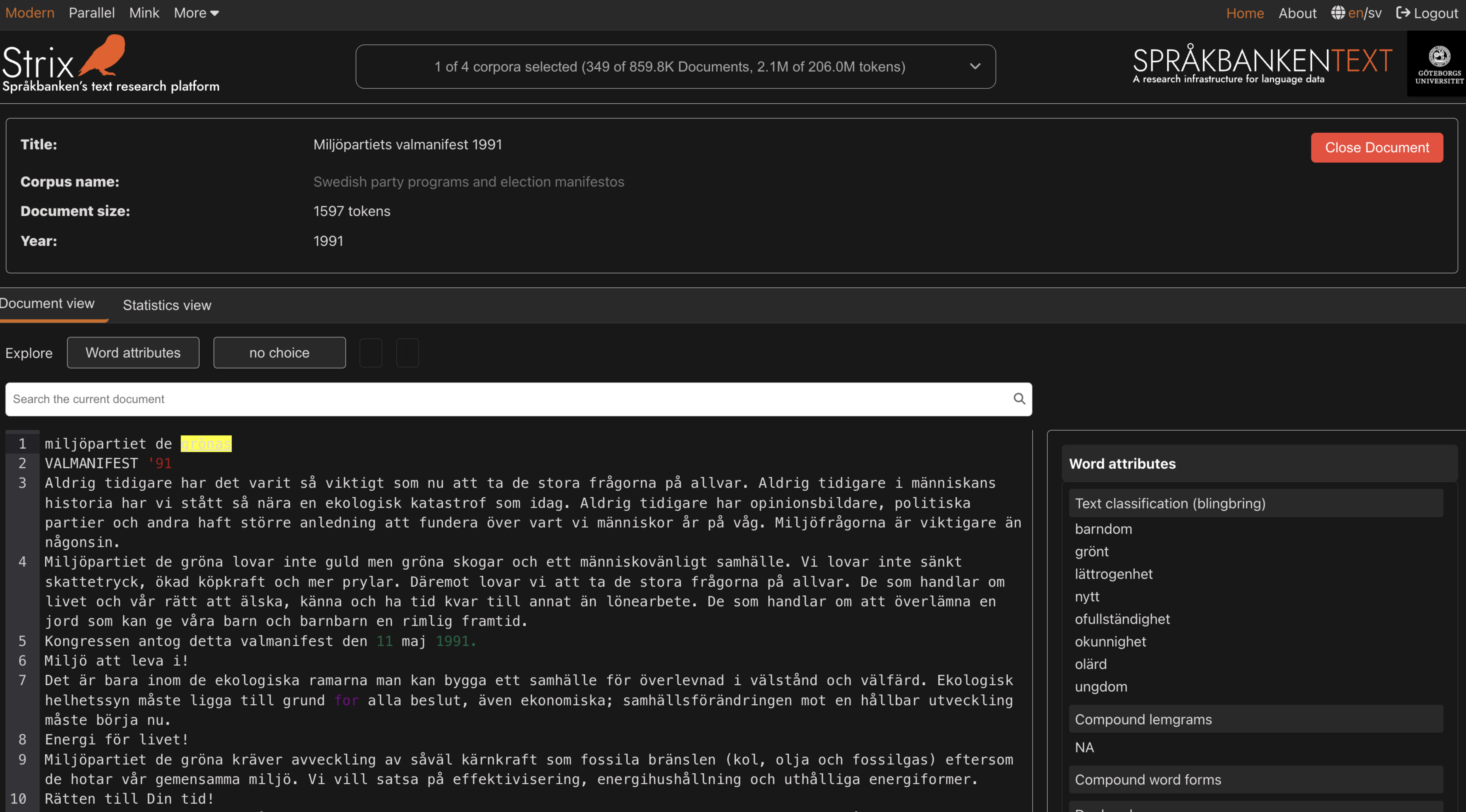
Task: Click line number 4 in gutter
Action: click(x=22, y=562)
